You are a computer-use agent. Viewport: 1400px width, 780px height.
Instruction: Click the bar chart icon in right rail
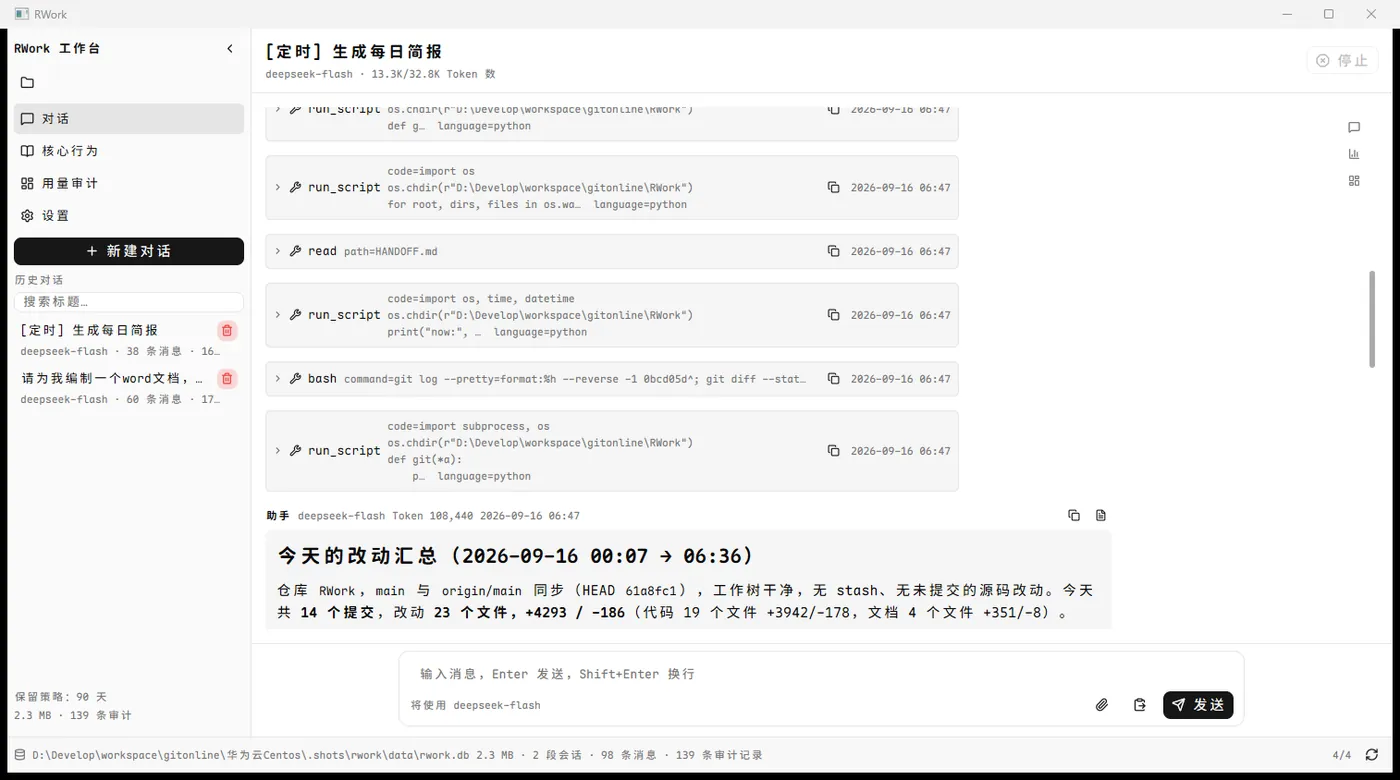[x=1354, y=154]
